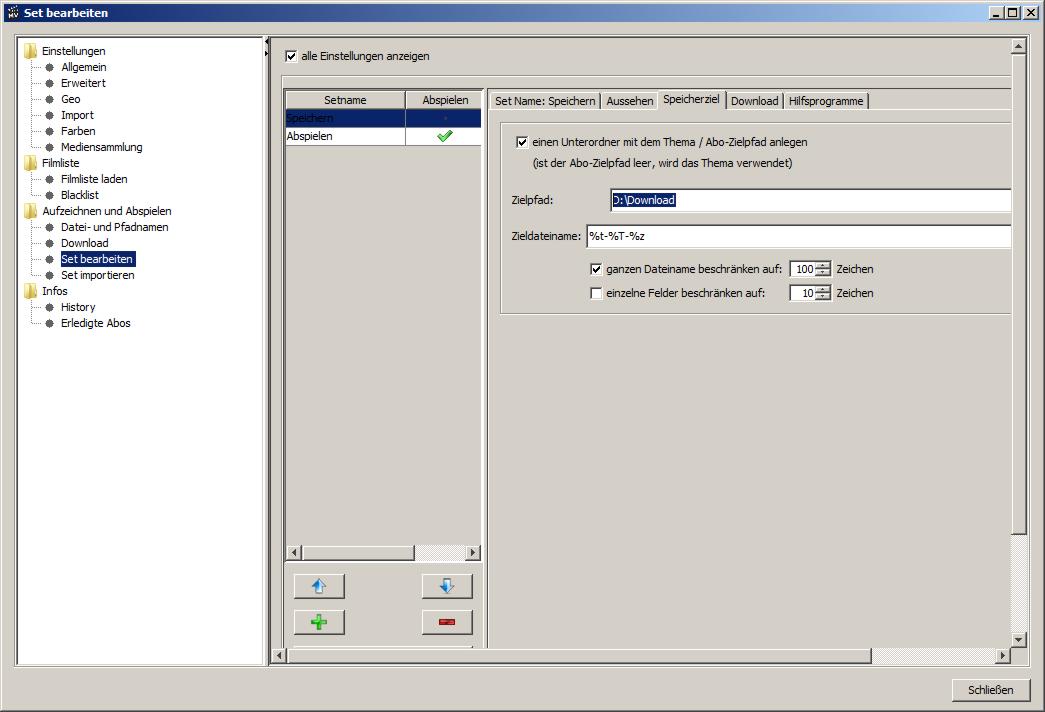The width and height of the screenshot is (1045, 712).
Task: Click into the Zieldateiname input field
Action: click(x=797, y=236)
